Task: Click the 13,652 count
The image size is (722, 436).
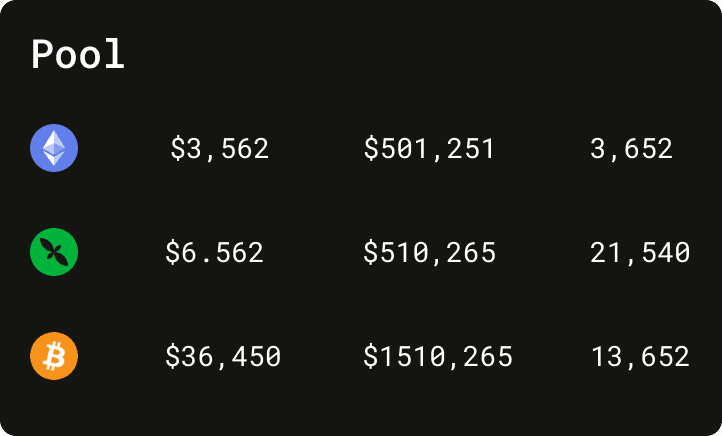Action: pyautogui.click(x=640, y=356)
